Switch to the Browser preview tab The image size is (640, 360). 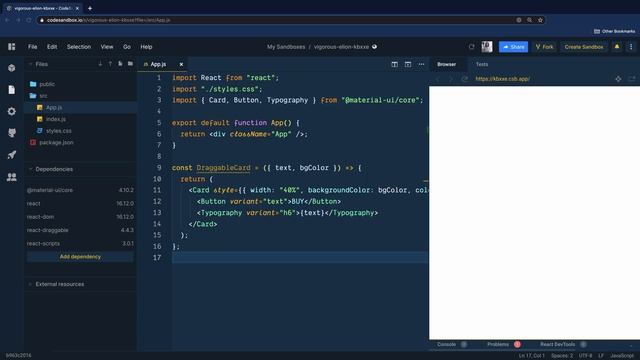click(447, 64)
